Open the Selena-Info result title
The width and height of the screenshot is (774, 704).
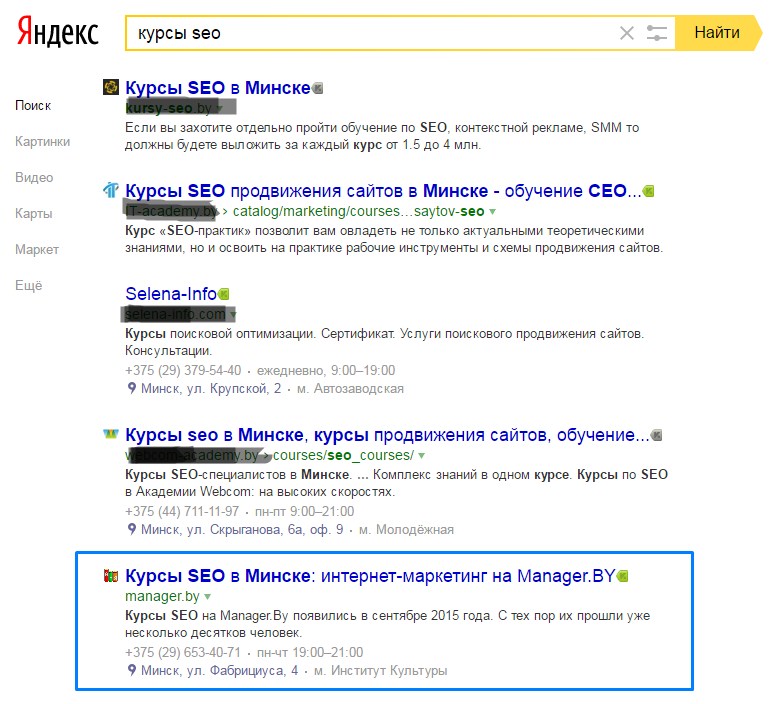[171, 294]
